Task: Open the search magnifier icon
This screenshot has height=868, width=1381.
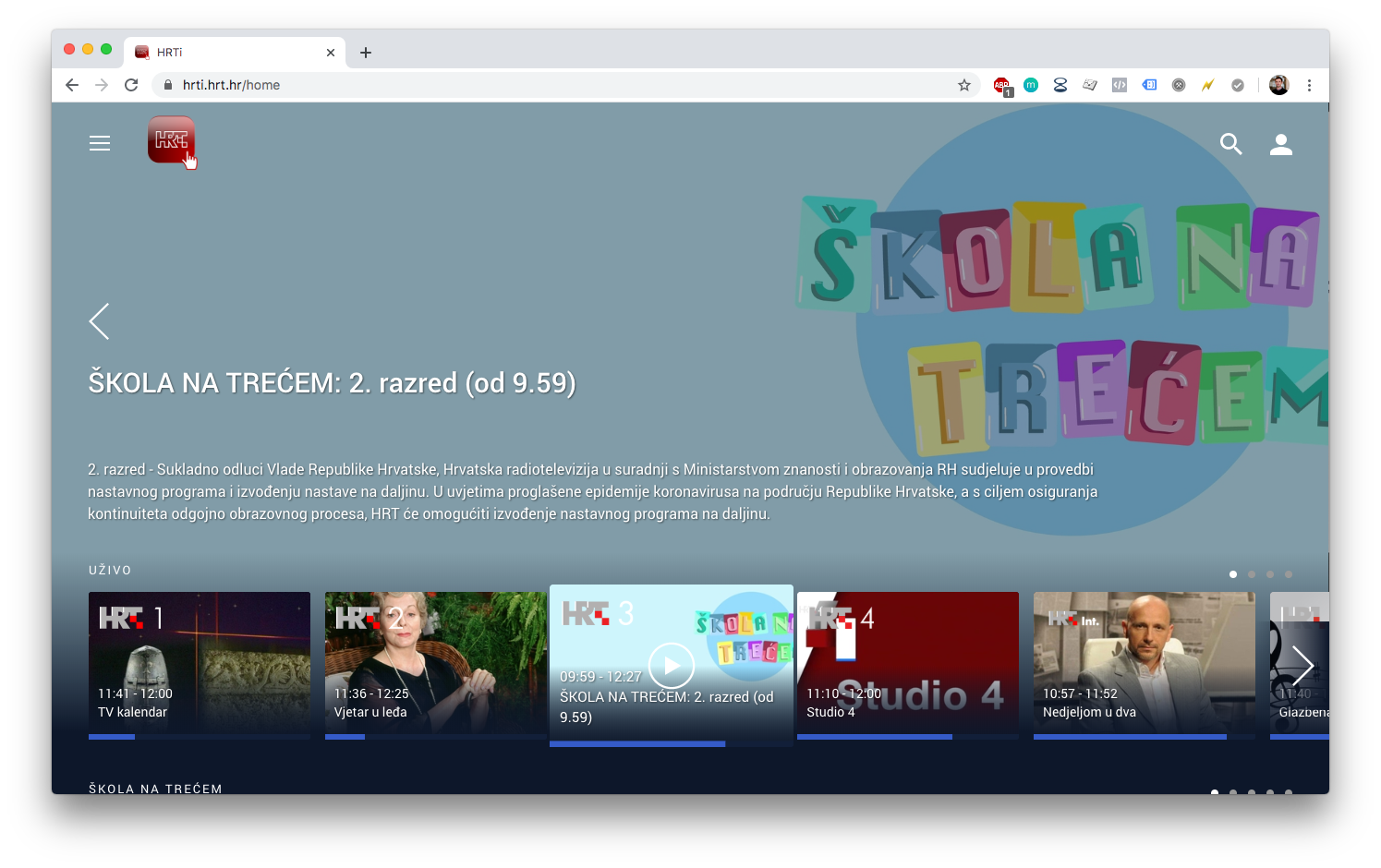Action: (1230, 143)
